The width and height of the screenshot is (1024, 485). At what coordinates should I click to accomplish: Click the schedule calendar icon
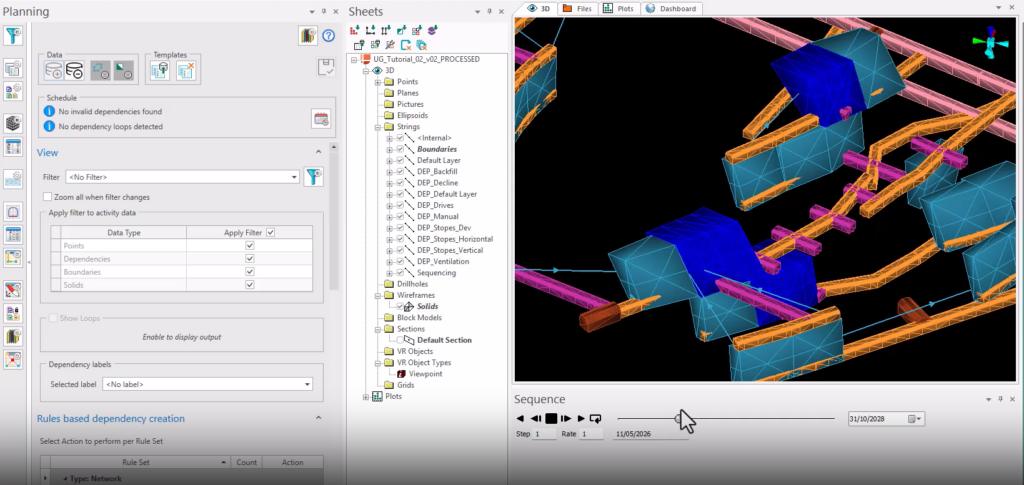(x=321, y=119)
